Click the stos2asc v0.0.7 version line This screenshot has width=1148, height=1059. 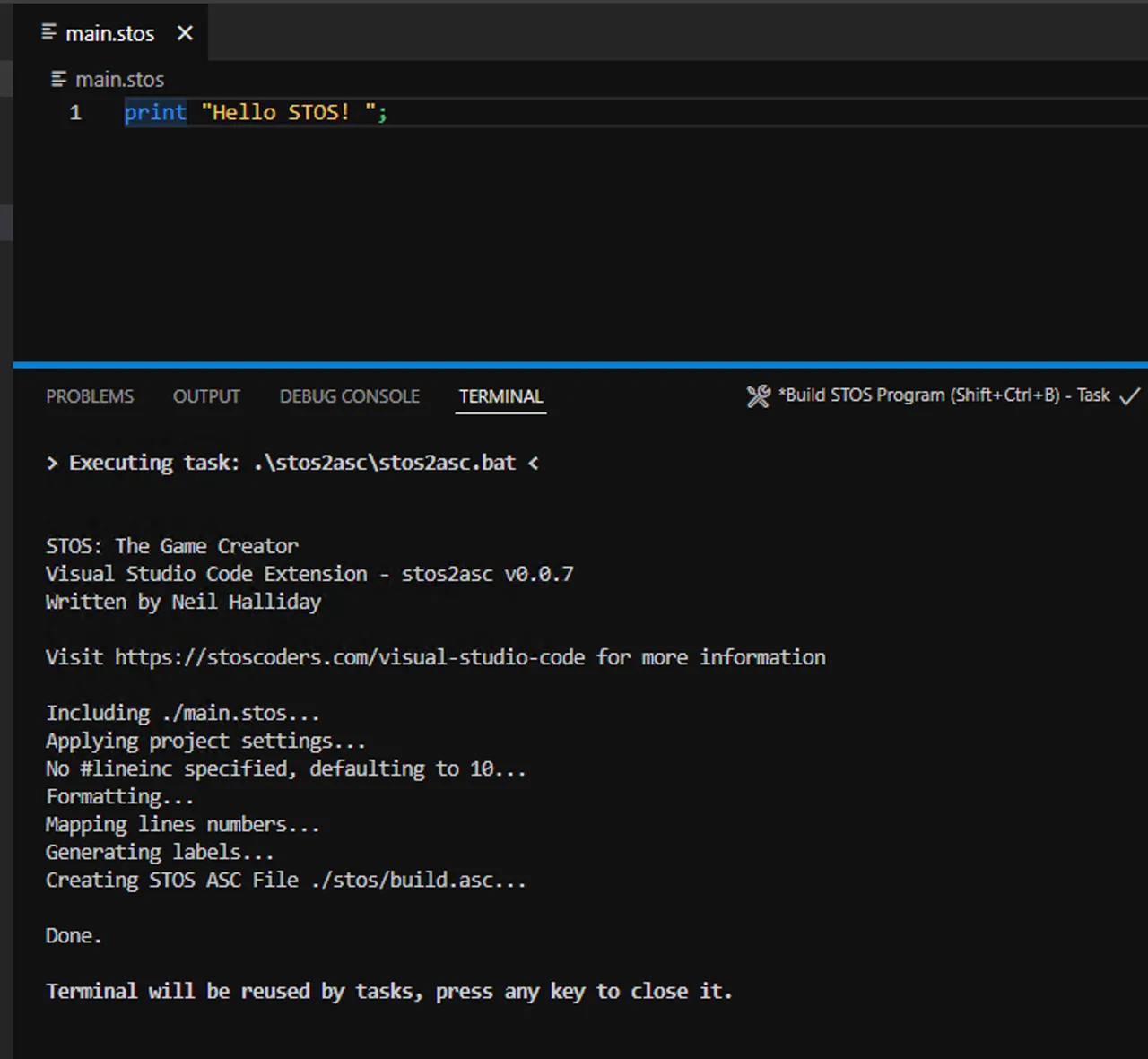coord(309,574)
